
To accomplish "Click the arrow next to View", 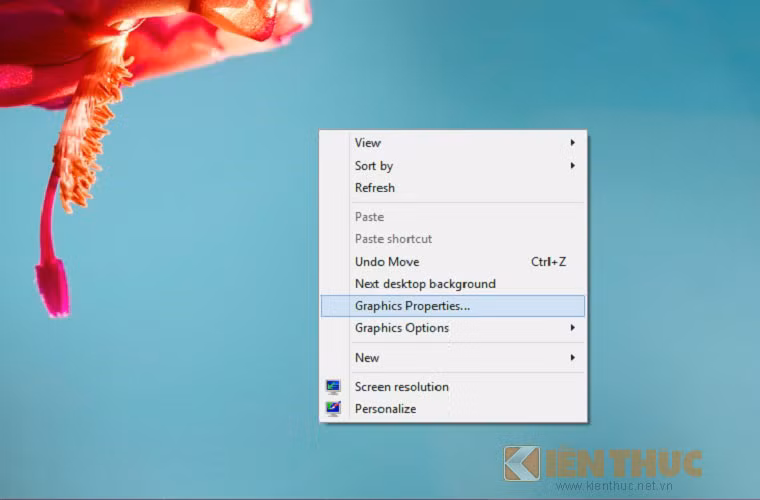I will point(572,142).
